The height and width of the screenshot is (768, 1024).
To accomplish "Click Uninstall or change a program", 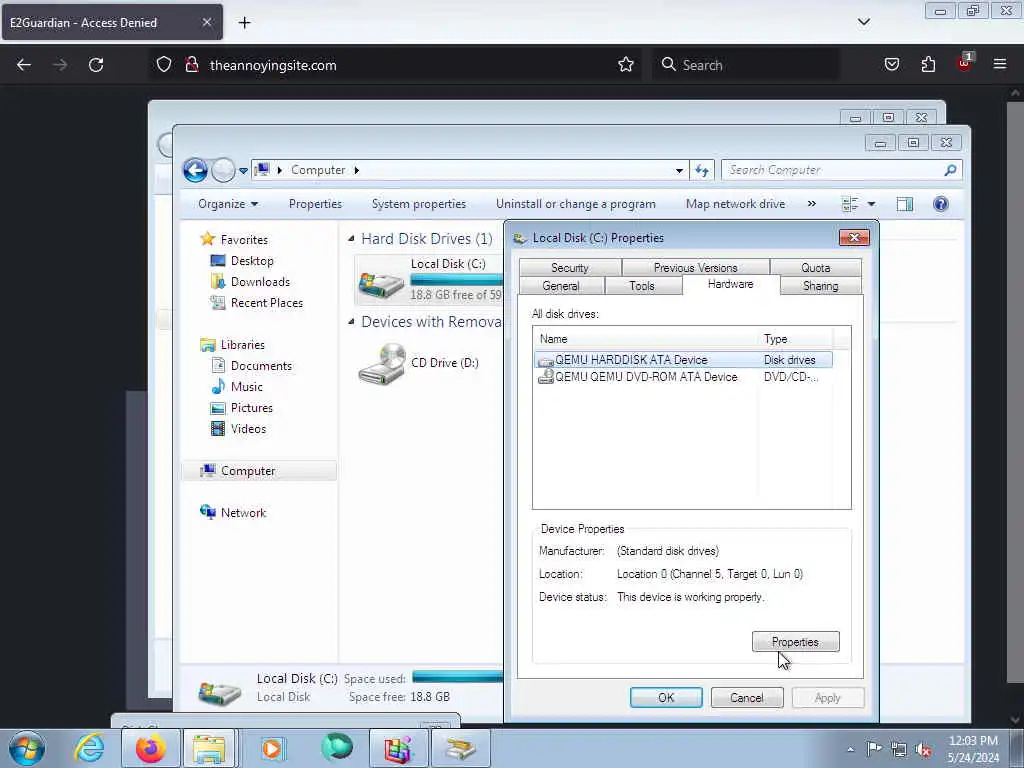I will point(575,204).
